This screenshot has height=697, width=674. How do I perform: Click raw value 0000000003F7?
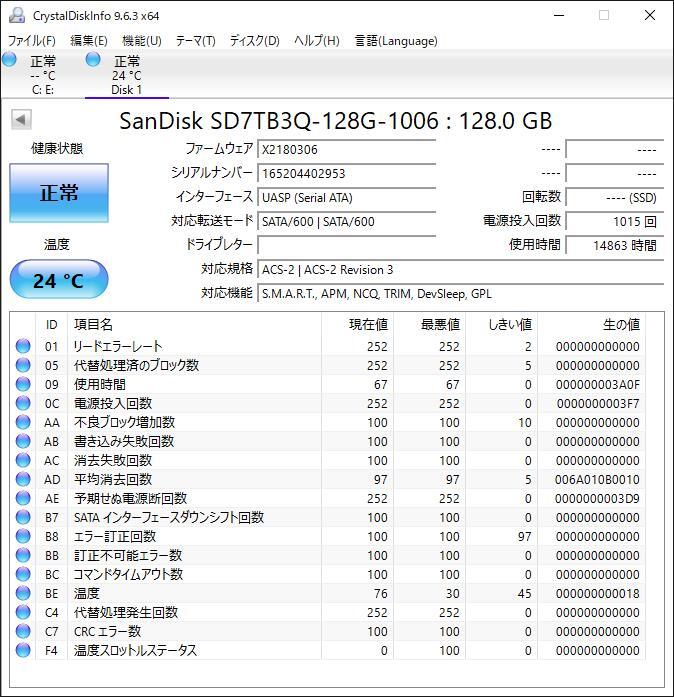[x=598, y=404]
